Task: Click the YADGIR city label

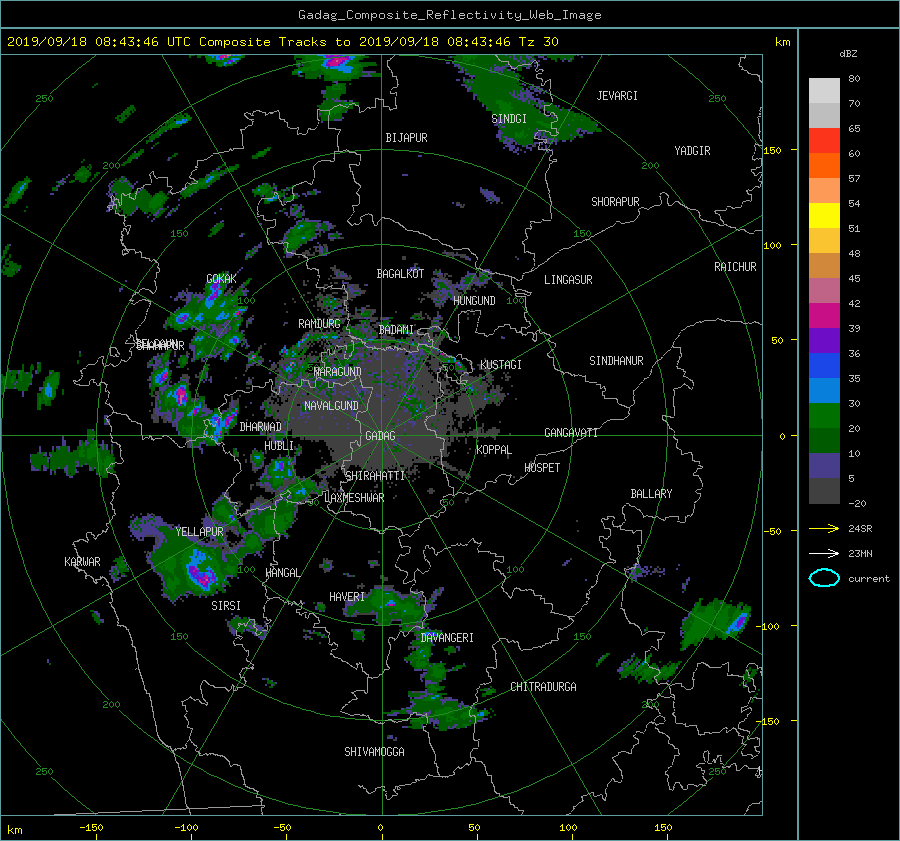Action: (692, 151)
